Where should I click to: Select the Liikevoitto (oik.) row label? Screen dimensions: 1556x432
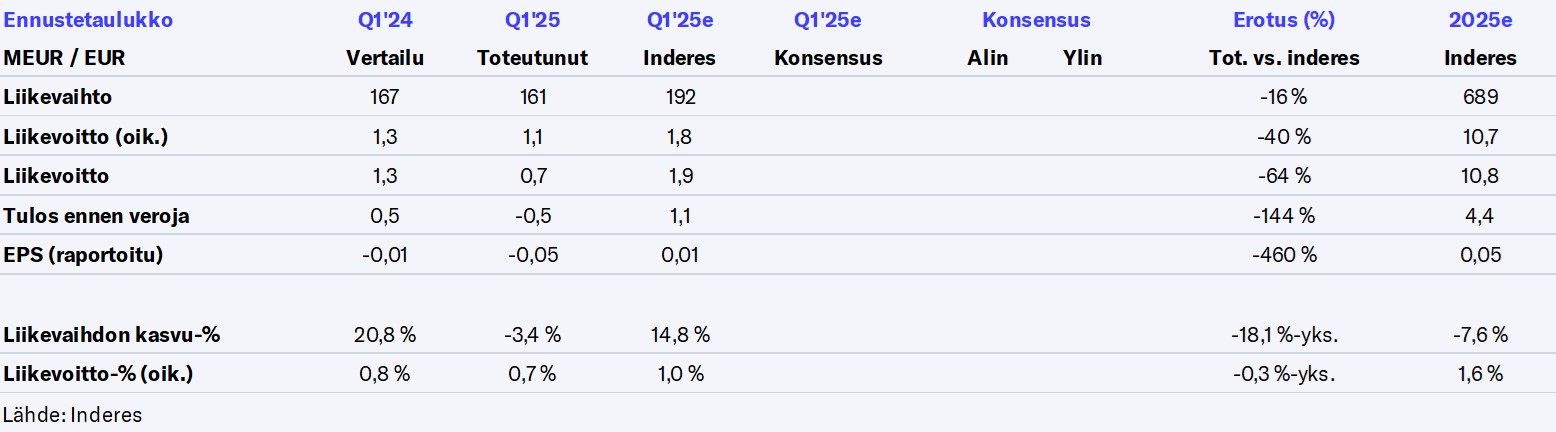tap(86, 137)
